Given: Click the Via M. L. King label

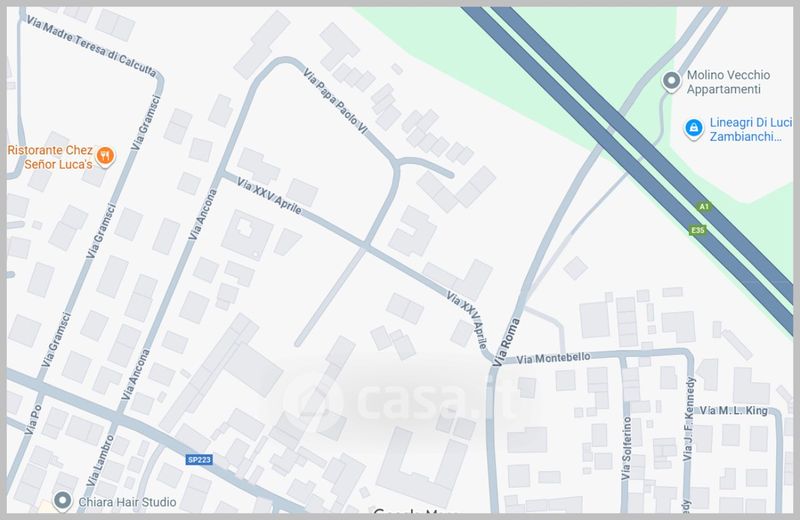Looking at the screenshot, I should [734, 411].
